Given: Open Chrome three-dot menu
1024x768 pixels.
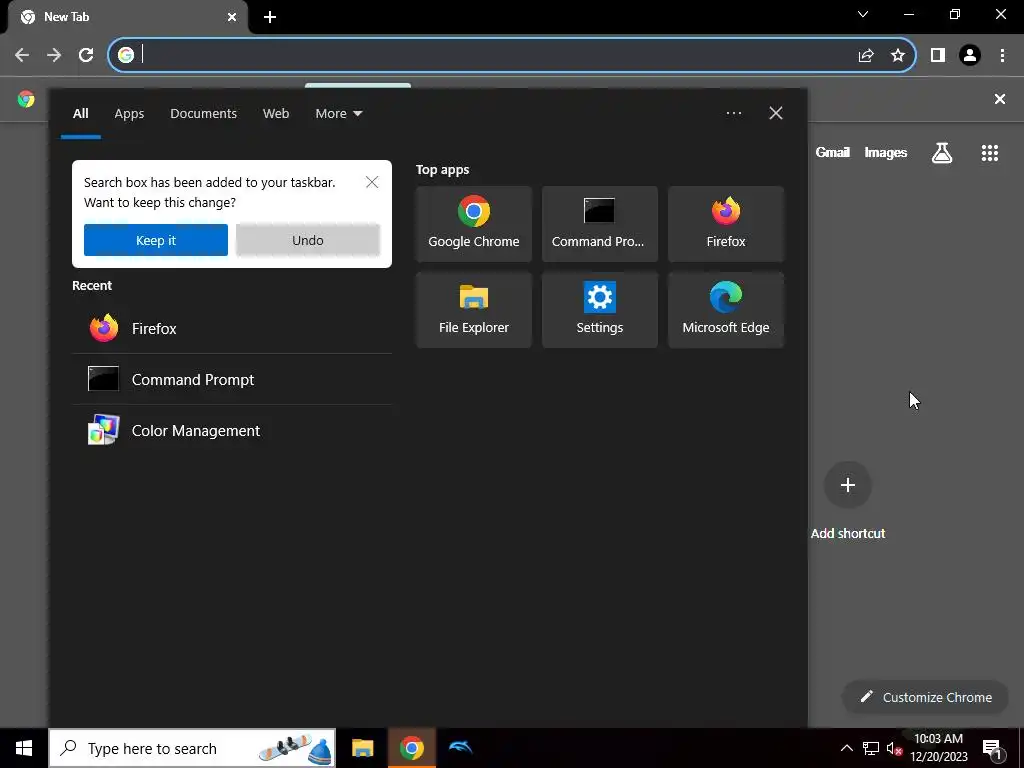Looking at the screenshot, I should coord(1002,56).
